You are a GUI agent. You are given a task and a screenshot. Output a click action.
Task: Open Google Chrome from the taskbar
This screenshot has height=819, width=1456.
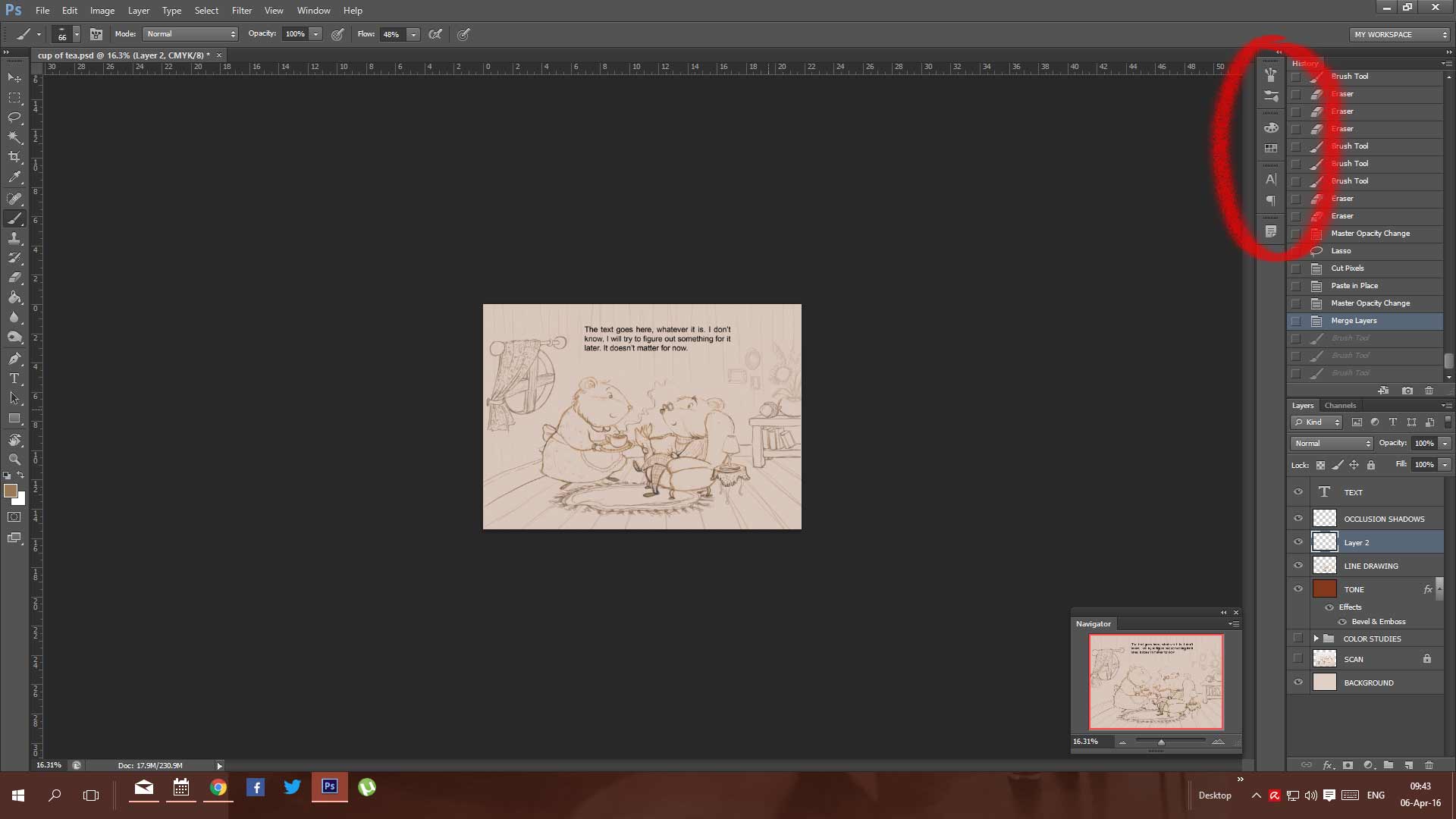218,788
